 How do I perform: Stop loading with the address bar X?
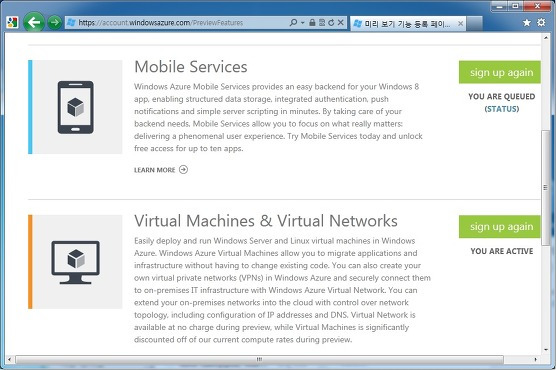click(340, 23)
